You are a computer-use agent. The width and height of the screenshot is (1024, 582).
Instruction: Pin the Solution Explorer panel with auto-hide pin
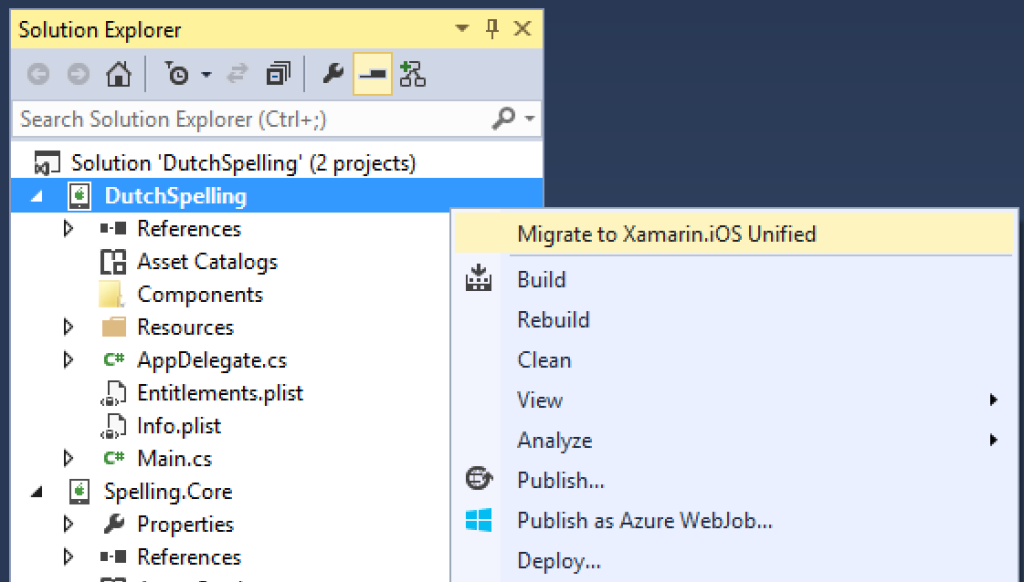491,29
